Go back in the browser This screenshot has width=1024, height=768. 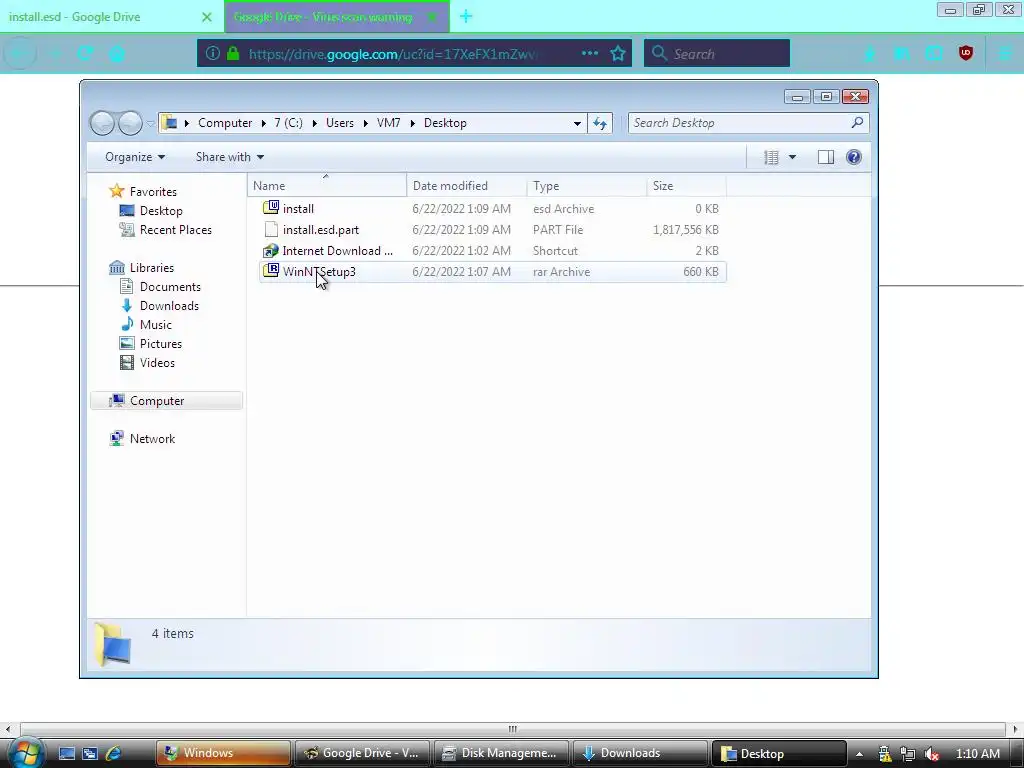[20, 54]
